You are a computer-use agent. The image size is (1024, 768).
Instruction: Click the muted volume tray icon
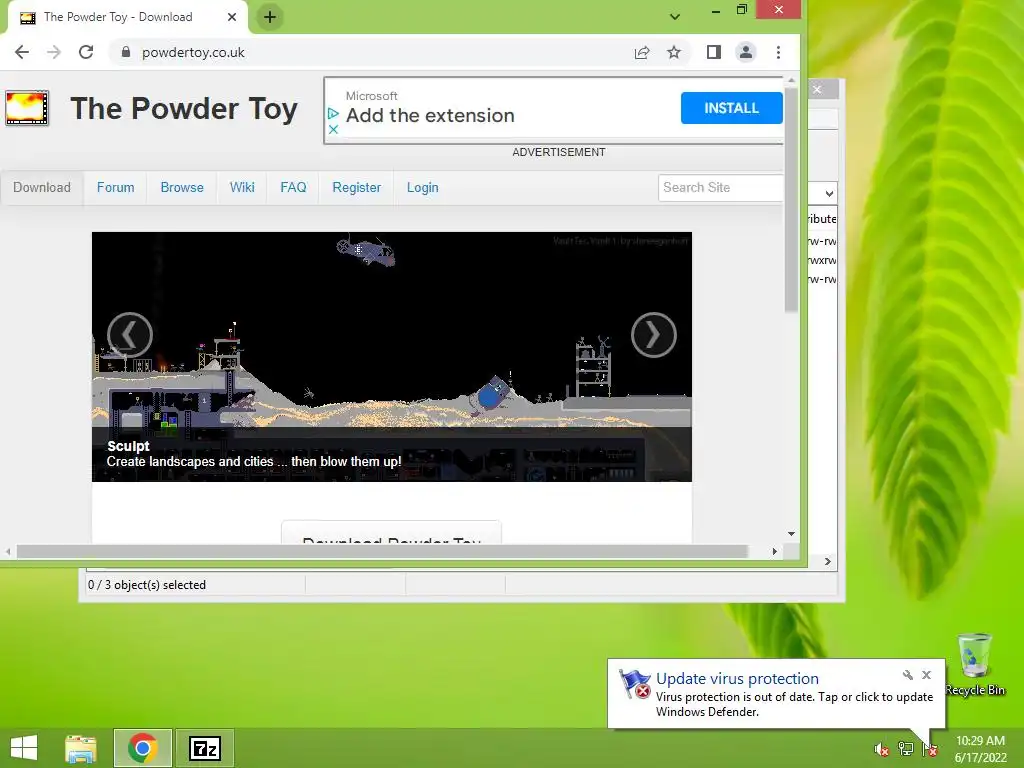click(881, 750)
